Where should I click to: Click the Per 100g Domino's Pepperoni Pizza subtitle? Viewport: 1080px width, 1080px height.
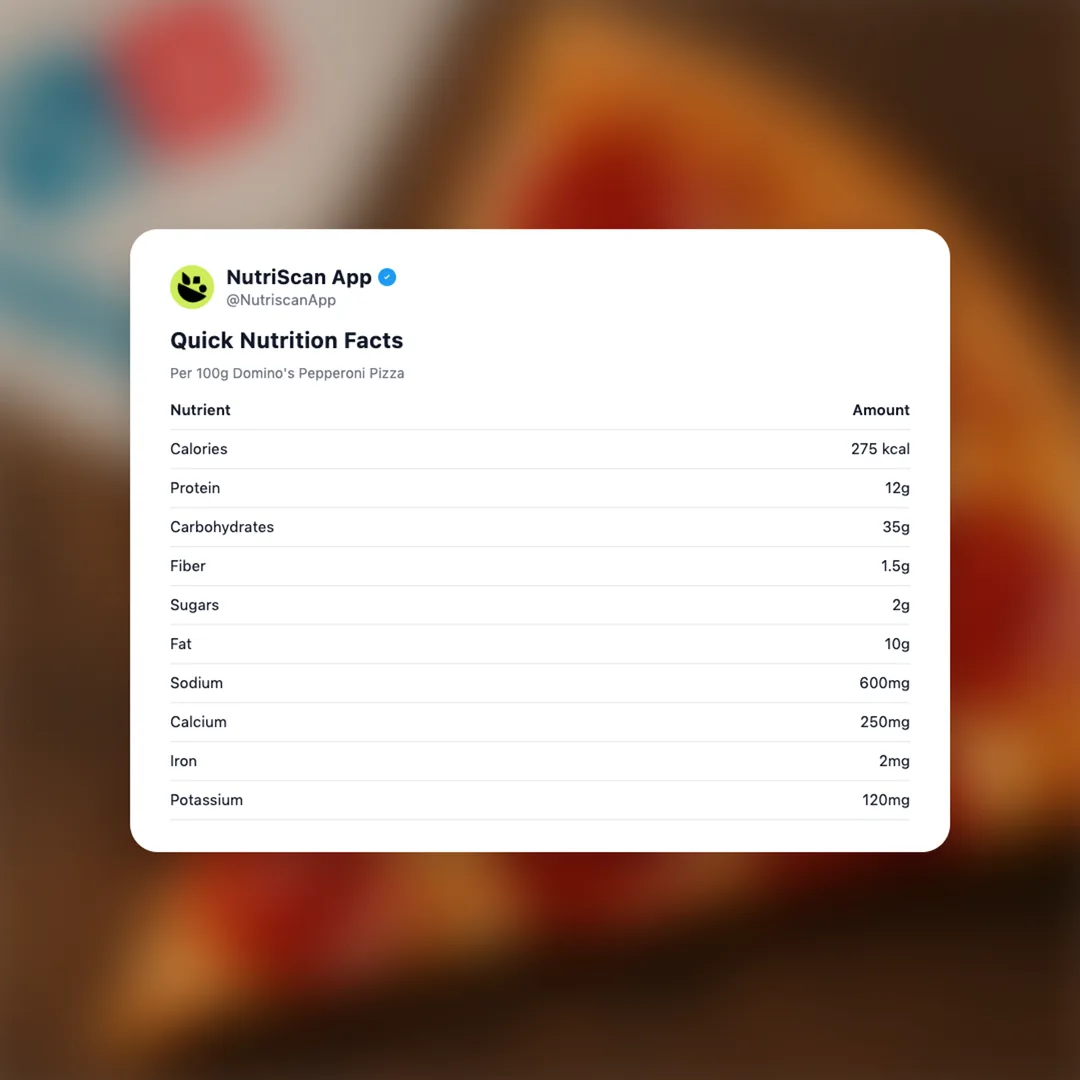pos(287,373)
